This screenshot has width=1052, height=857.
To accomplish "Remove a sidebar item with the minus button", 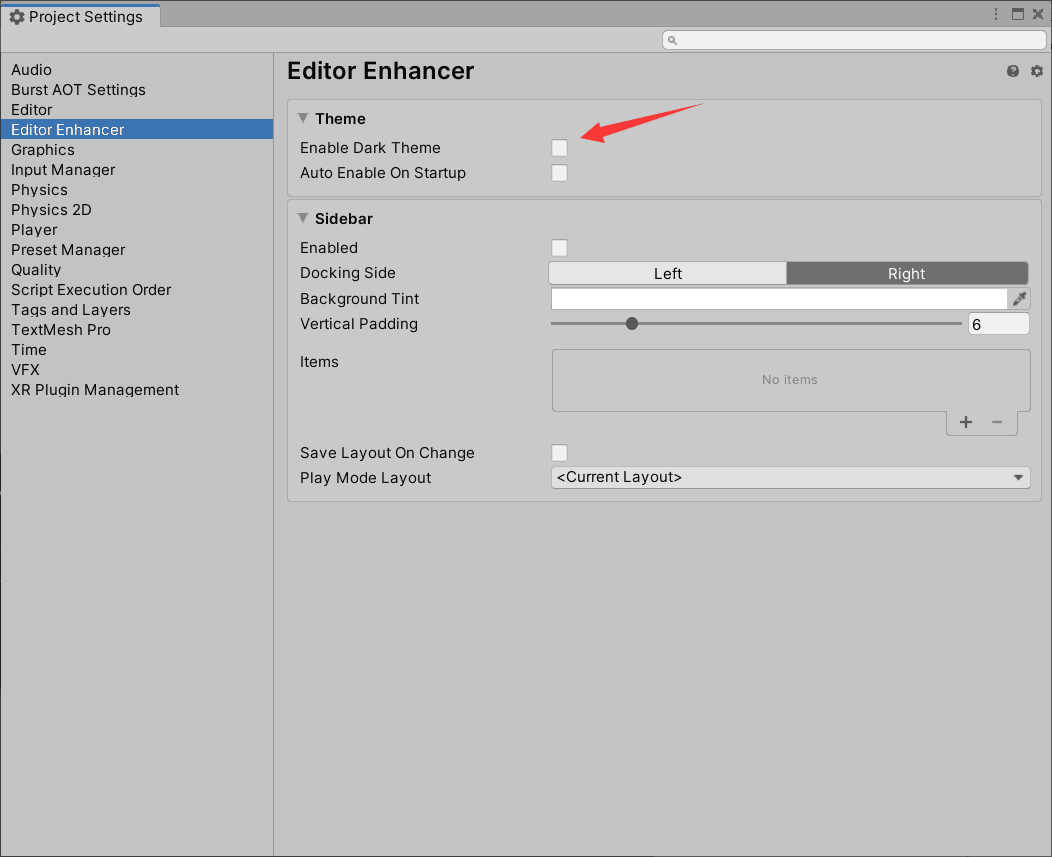I will coord(998,422).
